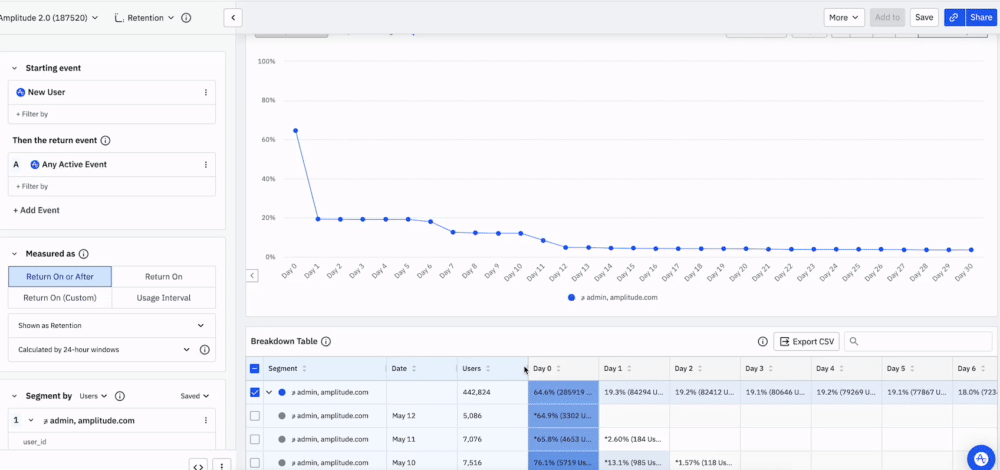This screenshot has height=470, width=1000.
Task: Select the Return On or After option
Action: point(60,277)
